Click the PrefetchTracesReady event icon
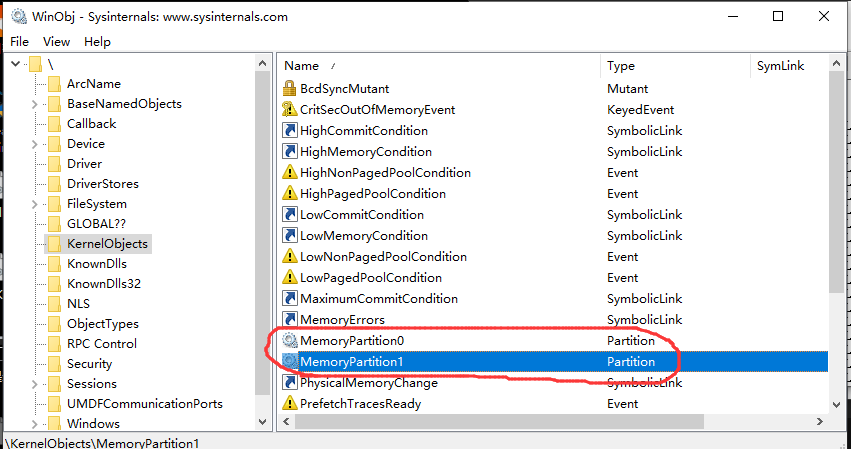Viewport: 851px width, 449px height. pyautogui.click(x=291, y=404)
